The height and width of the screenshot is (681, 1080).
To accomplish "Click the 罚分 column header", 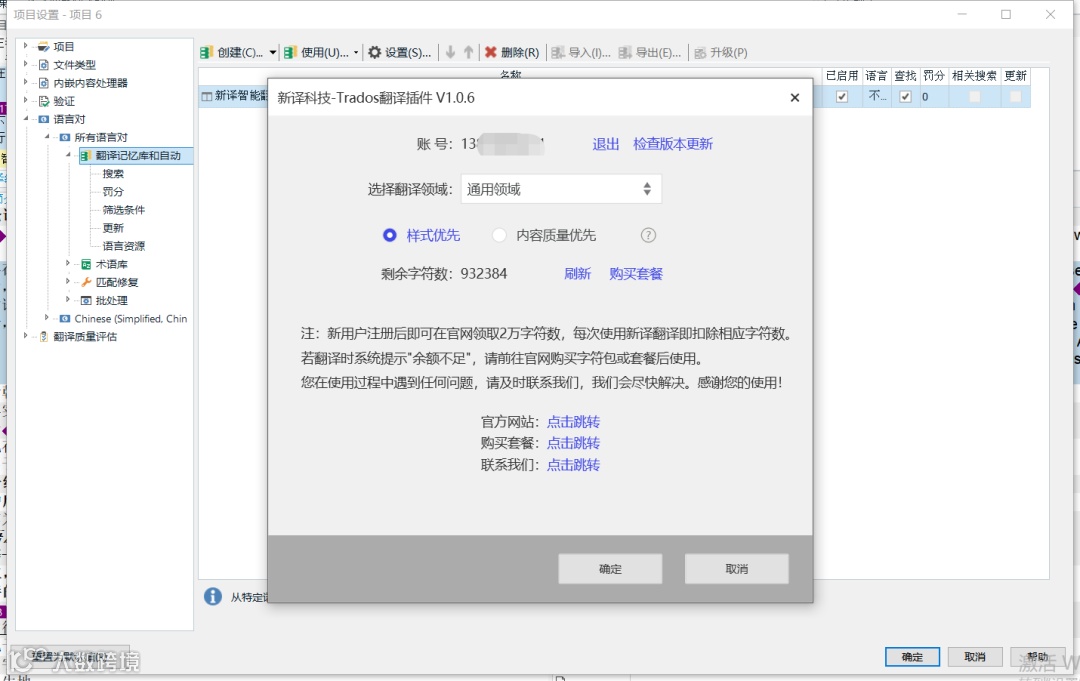I will pyautogui.click(x=933, y=76).
